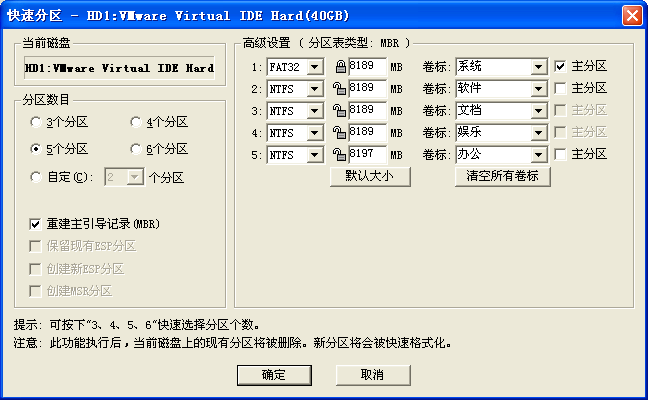Click the 默认大小 button
The width and height of the screenshot is (648, 400).
pos(370,176)
